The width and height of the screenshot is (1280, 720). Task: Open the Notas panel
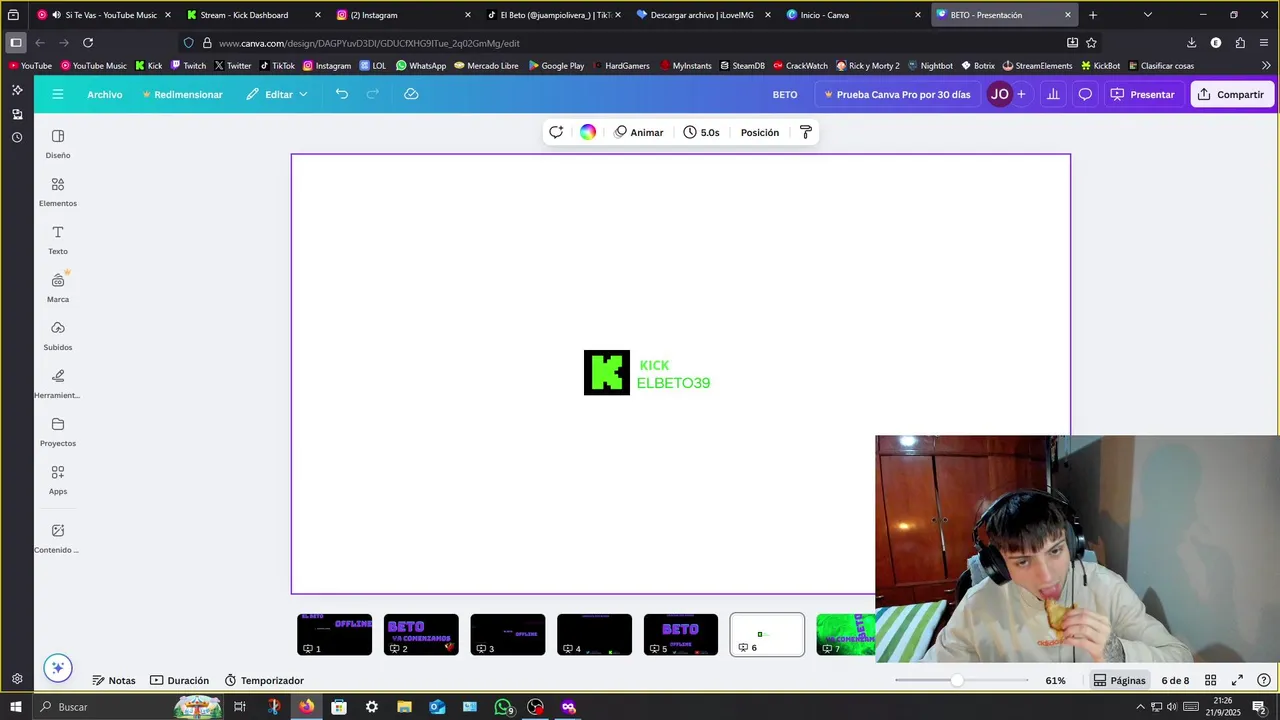(x=113, y=680)
